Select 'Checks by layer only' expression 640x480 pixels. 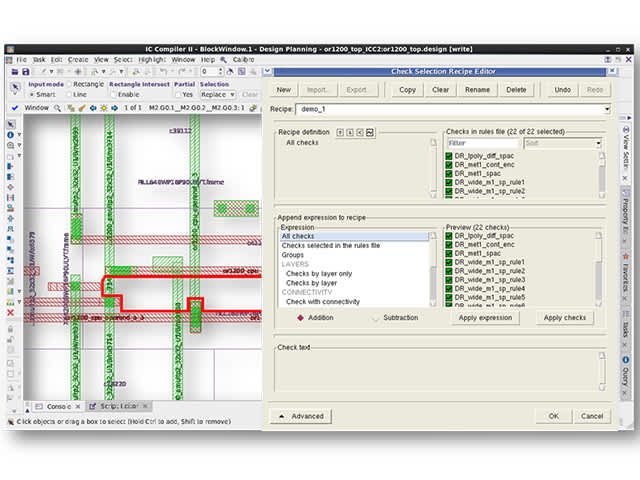pos(319,274)
